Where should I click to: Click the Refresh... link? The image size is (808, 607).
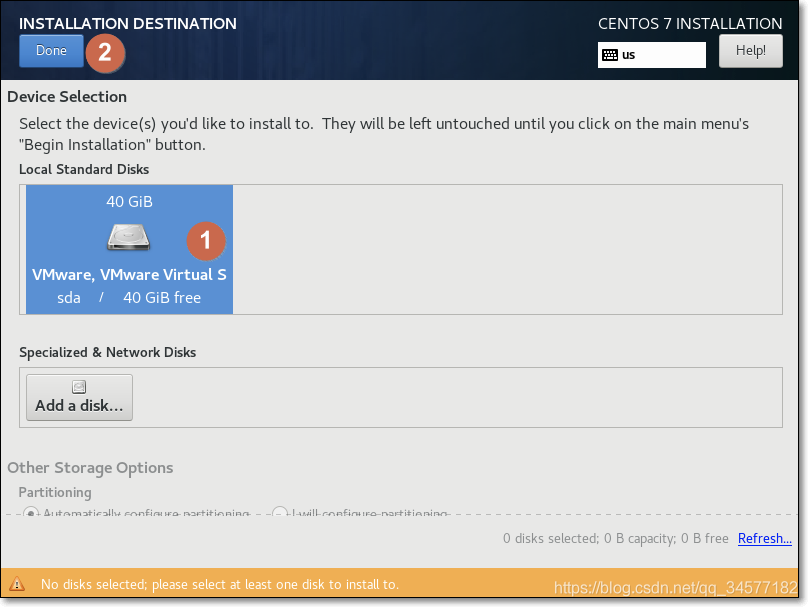coord(765,538)
